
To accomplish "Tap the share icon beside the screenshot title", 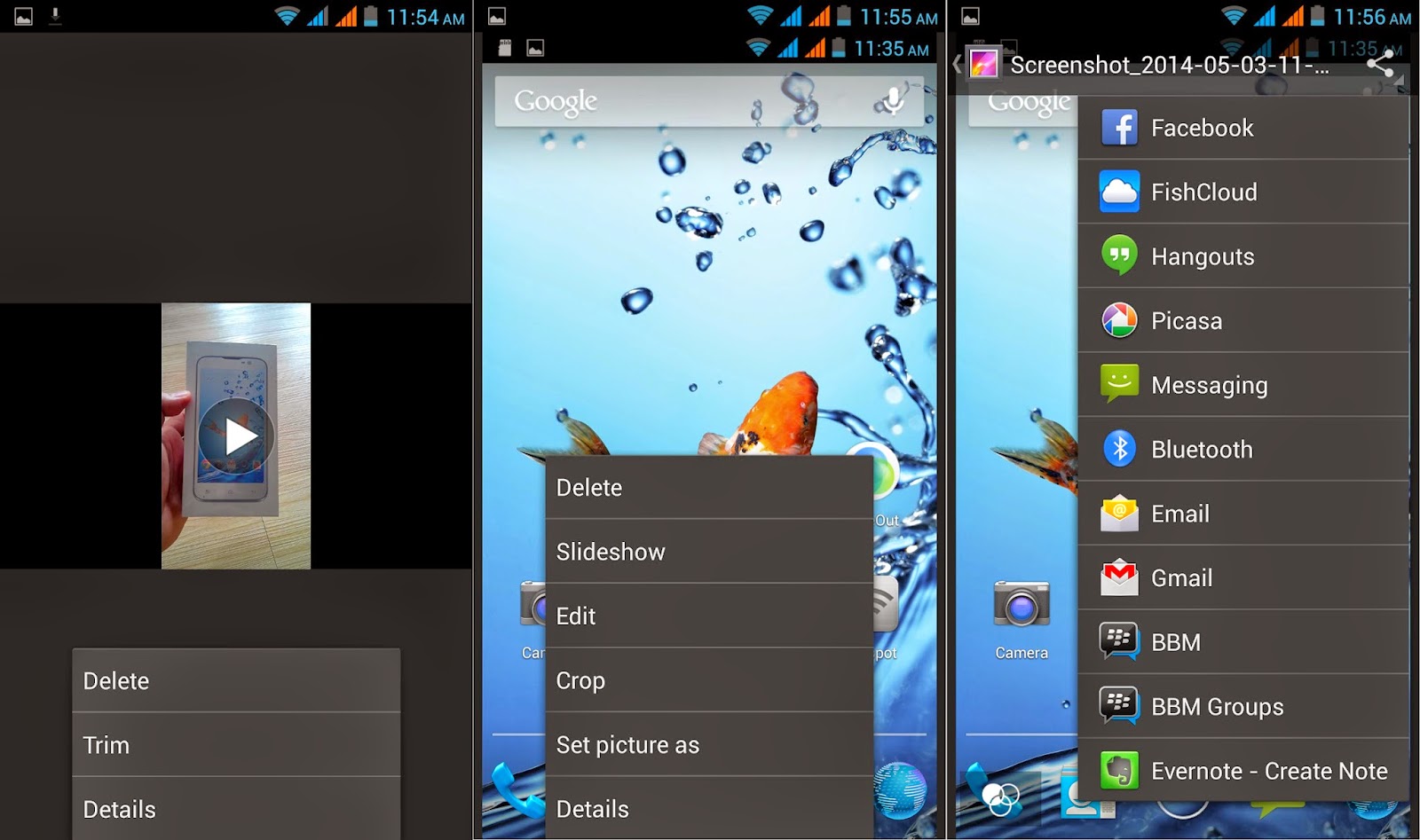I will pyautogui.click(x=1380, y=64).
